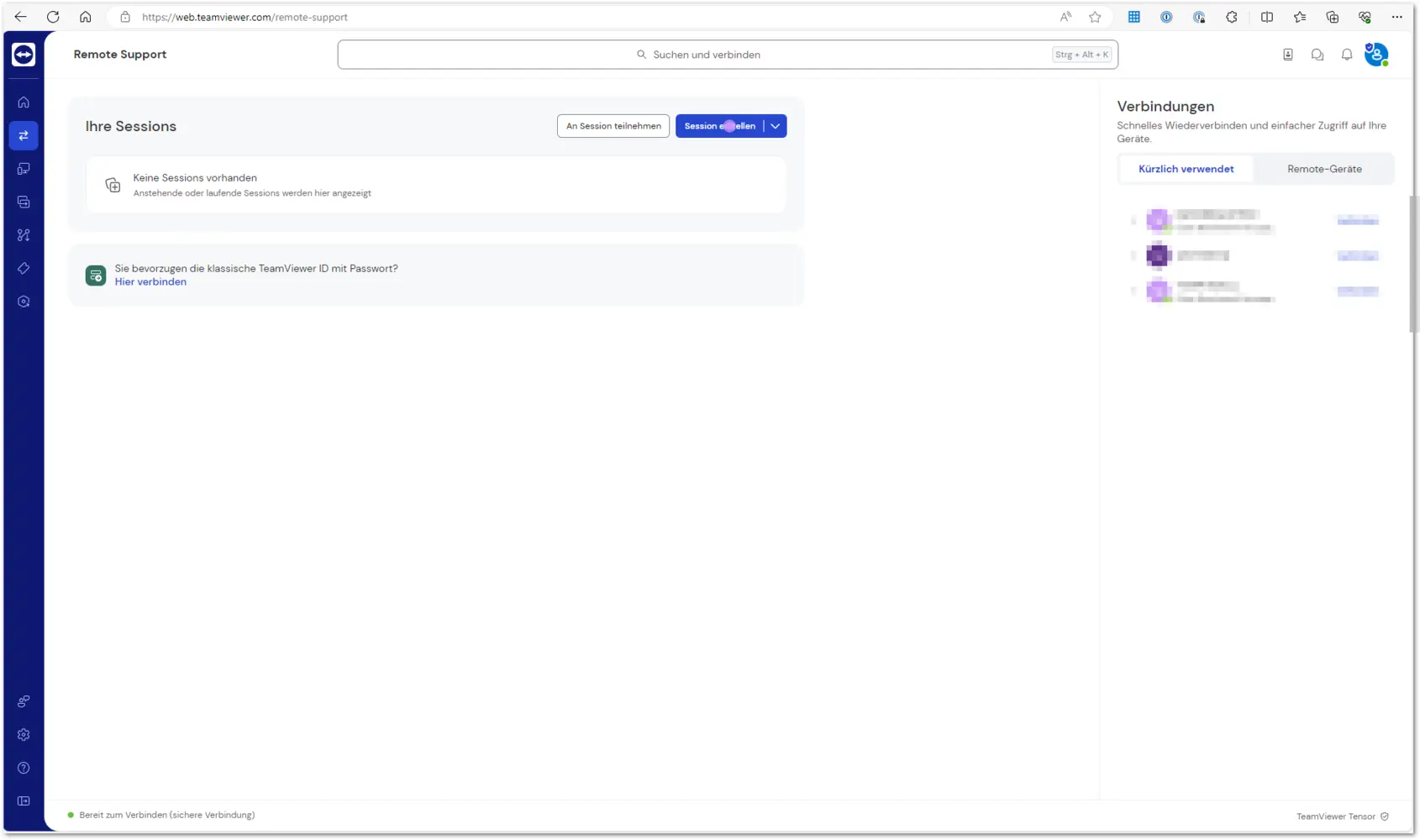Select the Remote Support arrows icon in sidebar
Image resolution: width=1420 pixels, height=840 pixels.
tap(24, 135)
